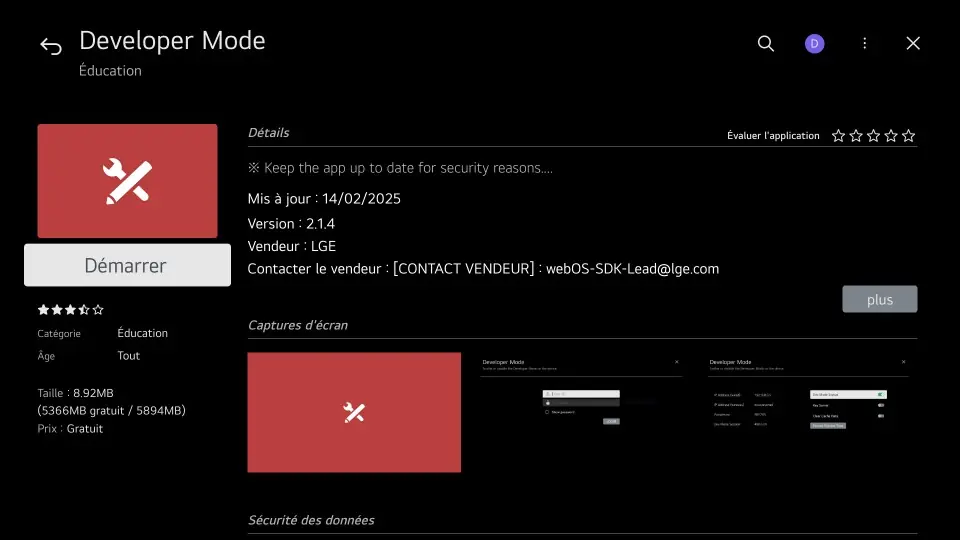Click the Taille : 8.92MB text

click(x=75, y=393)
